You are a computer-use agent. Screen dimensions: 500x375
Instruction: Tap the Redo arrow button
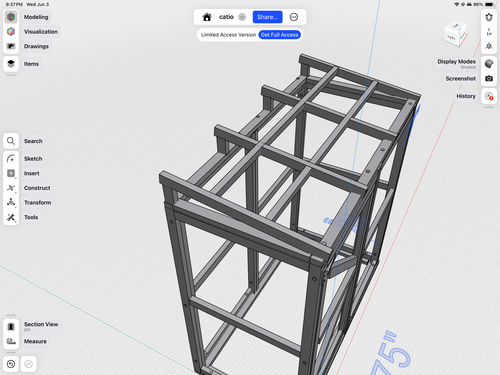[x=28, y=364]
